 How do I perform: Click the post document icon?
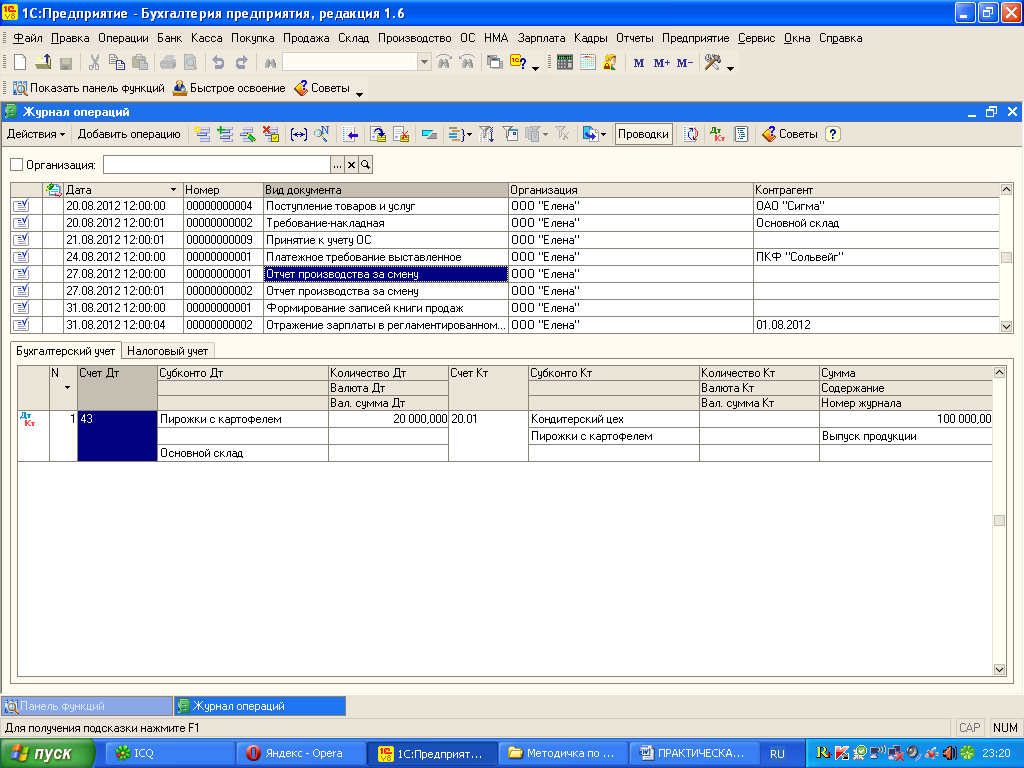pos(378,135)
